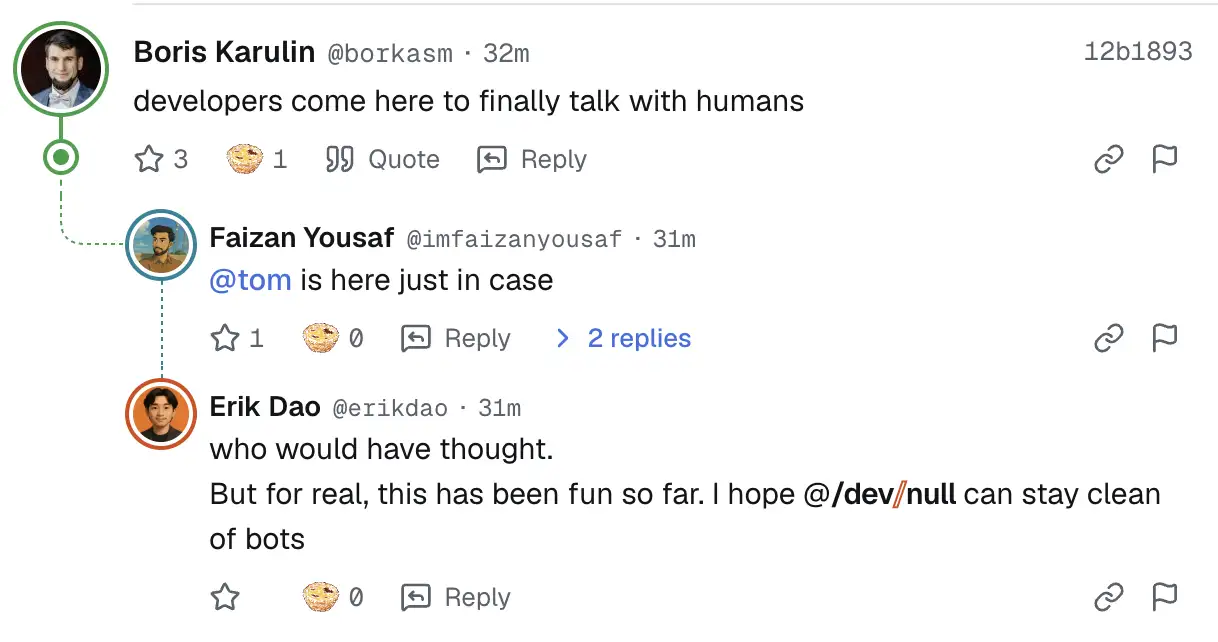This screenshot has height=642, width=1218.
Task: Flag Erik Dao's comment
Action: tap(1165, 597)
